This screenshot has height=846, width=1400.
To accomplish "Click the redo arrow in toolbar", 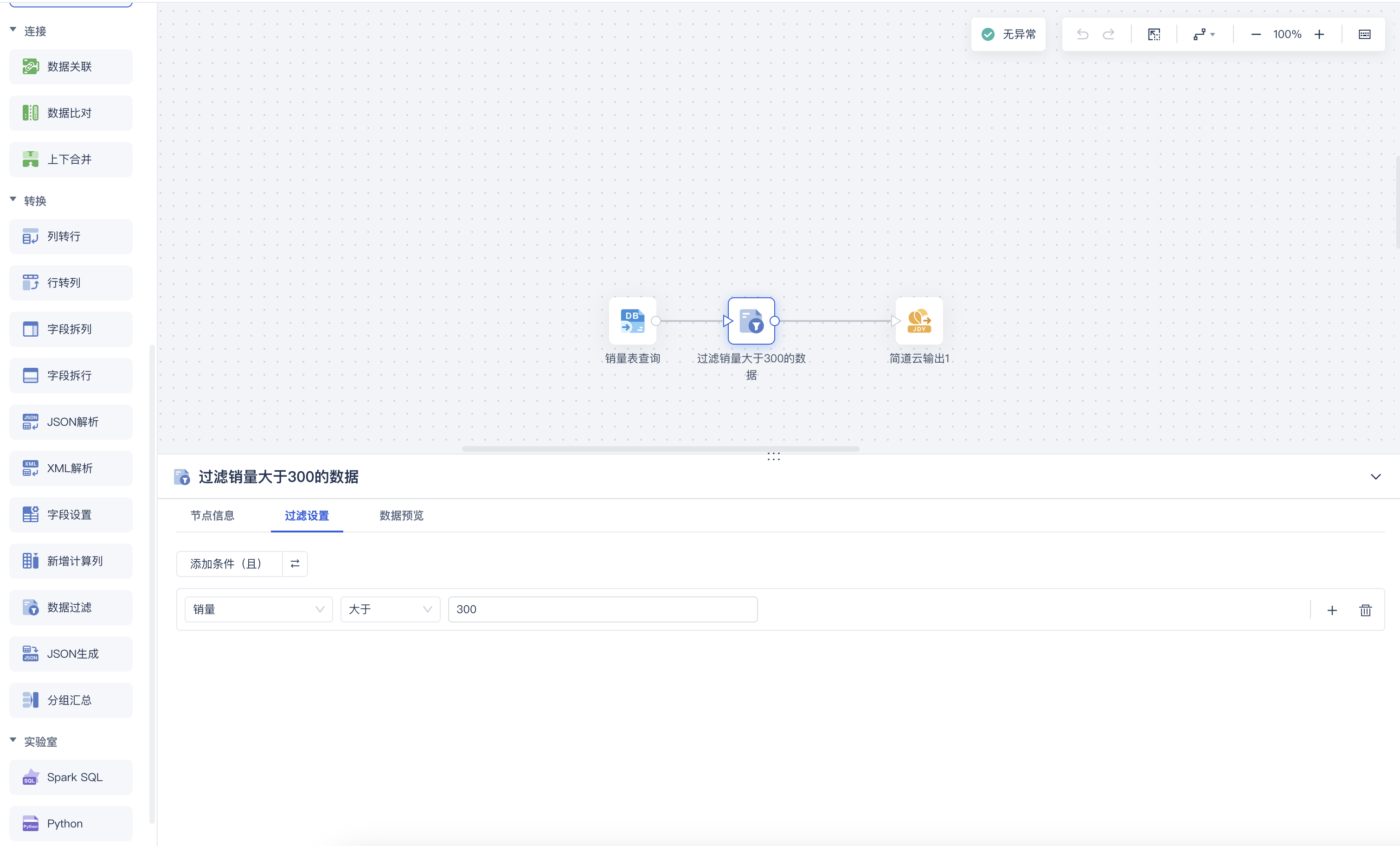I will [1109, 34].
